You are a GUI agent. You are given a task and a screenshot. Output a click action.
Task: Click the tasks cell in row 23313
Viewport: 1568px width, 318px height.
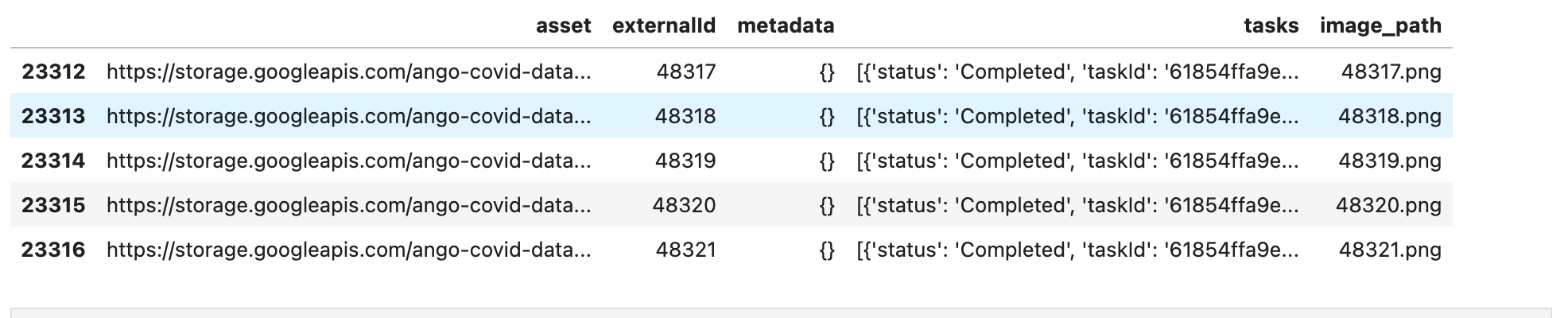tap(1077, 117)
